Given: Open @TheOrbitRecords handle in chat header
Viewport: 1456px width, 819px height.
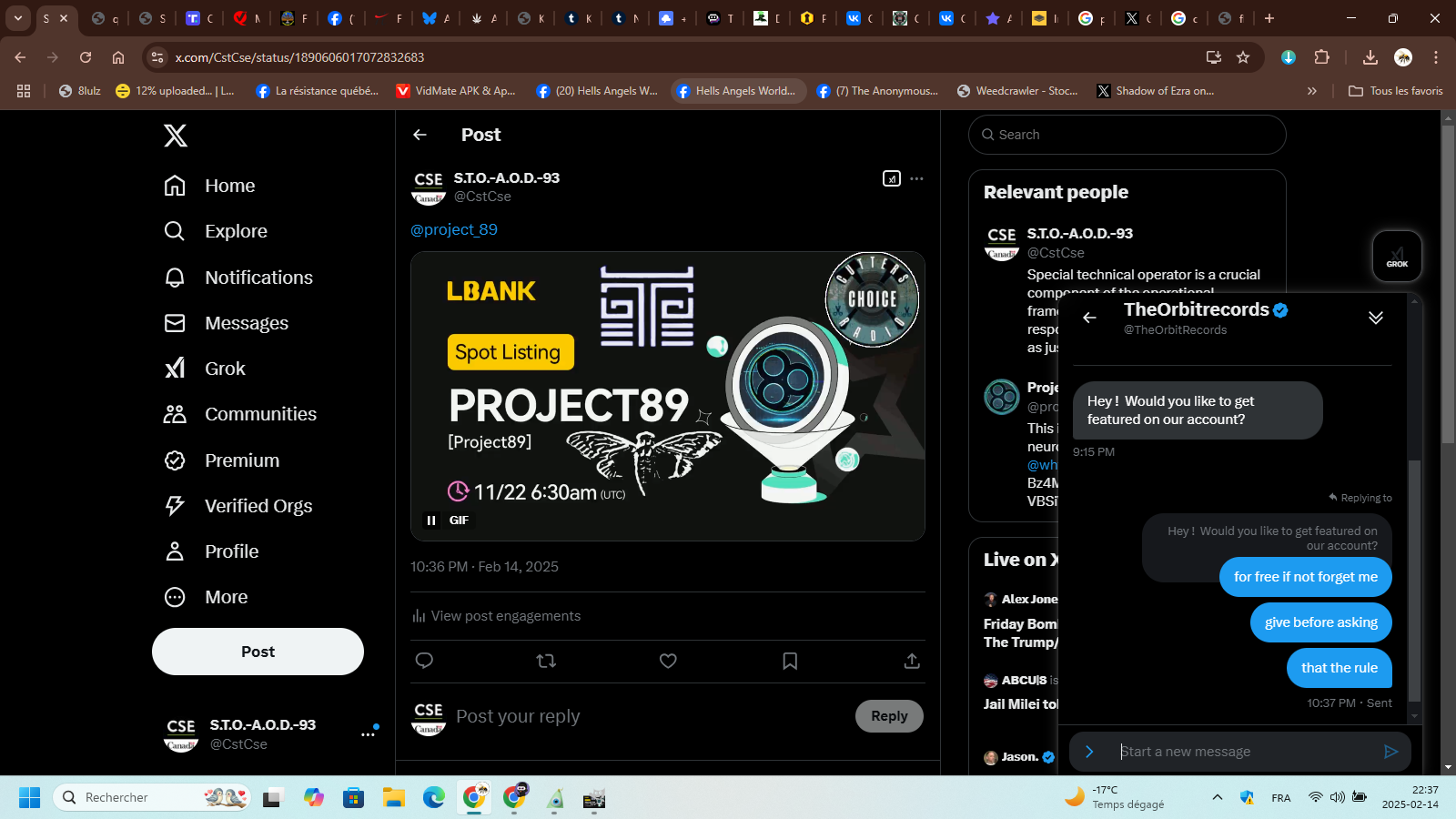Looking at the screenshot, I should click(1175, 330).
